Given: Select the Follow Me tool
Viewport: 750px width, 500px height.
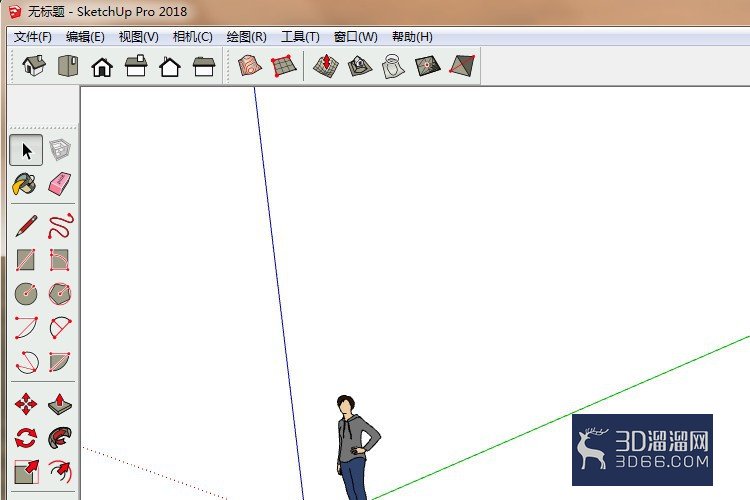Looking at the screenshot, I should tap(60, 438).
